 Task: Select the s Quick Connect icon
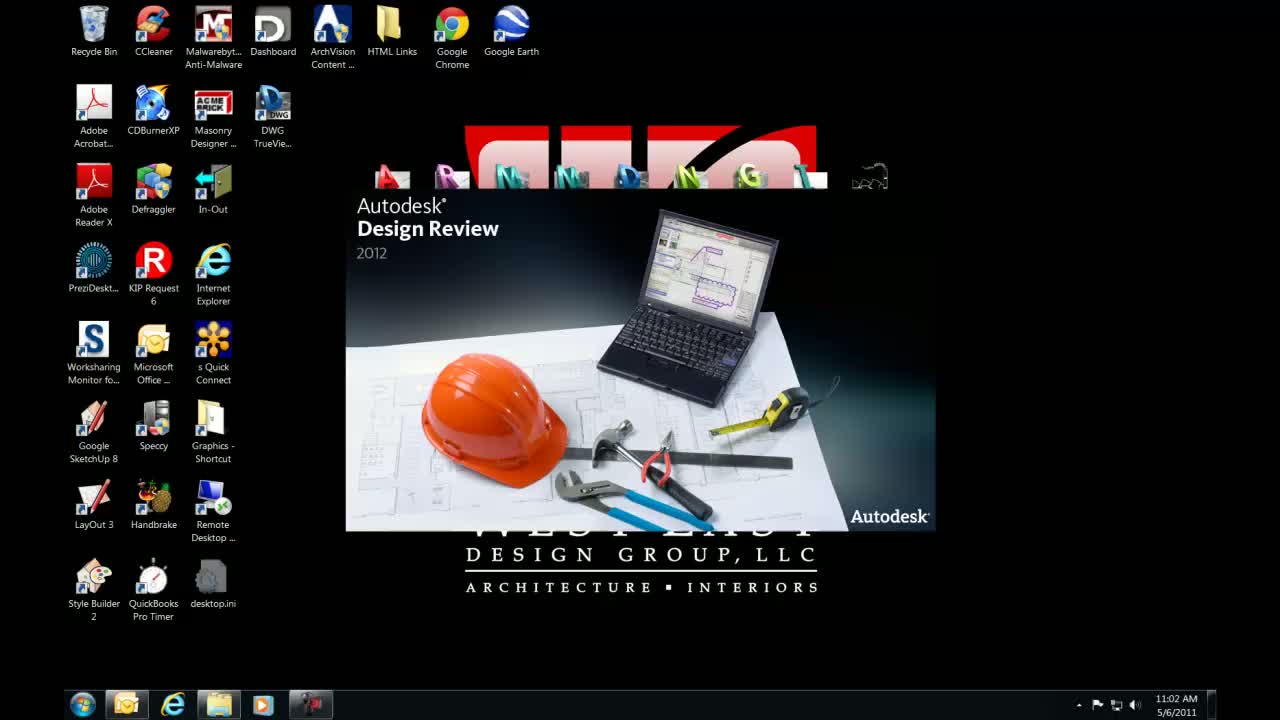click(x=213, y=354)
